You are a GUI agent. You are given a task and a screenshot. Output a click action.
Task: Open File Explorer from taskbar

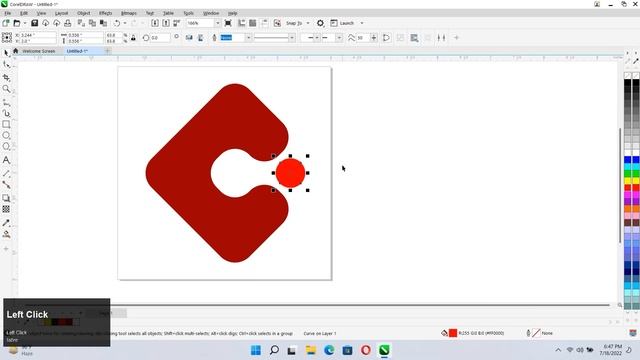(311, 350)
